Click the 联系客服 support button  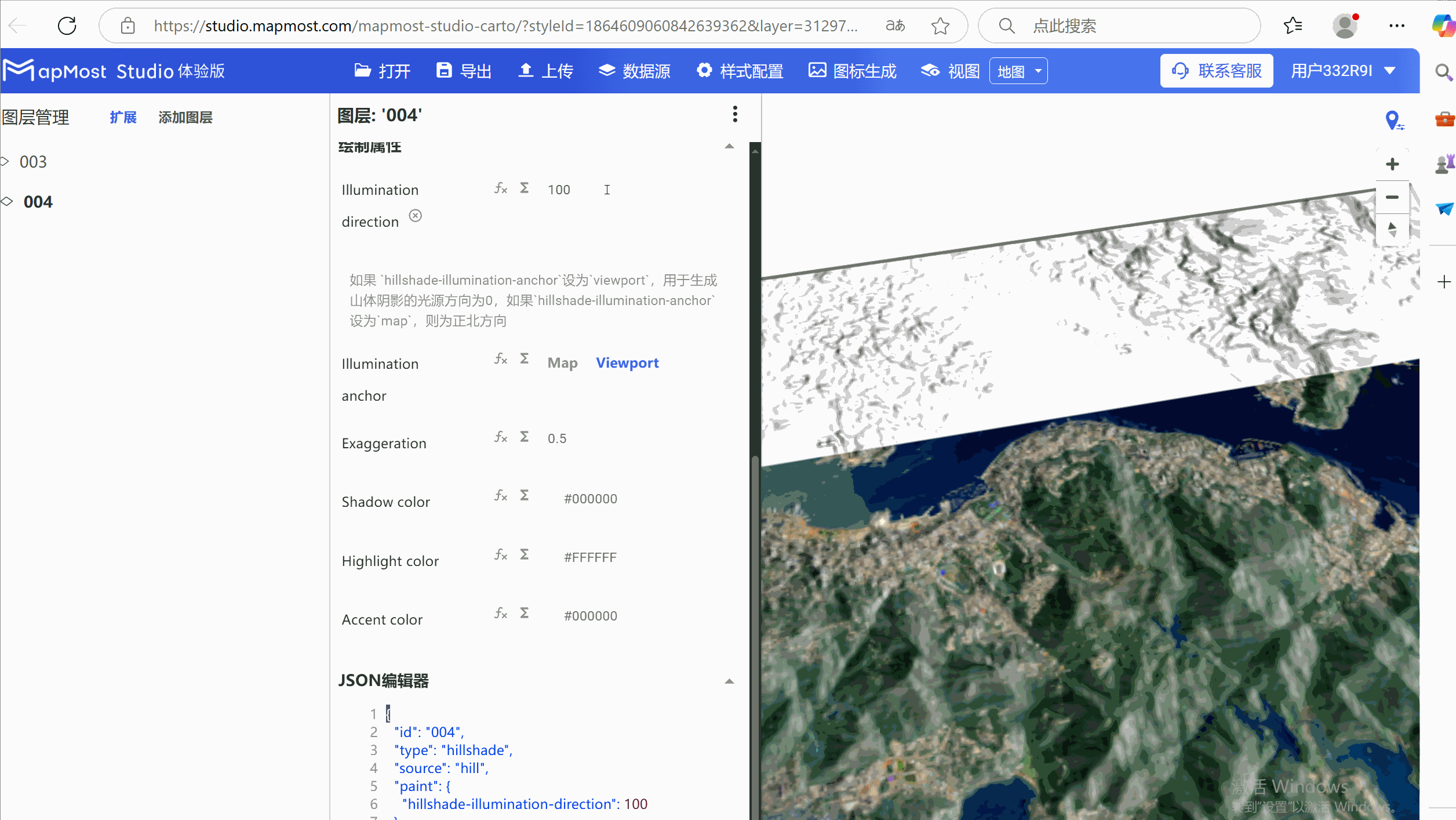tap(1216, 70)
